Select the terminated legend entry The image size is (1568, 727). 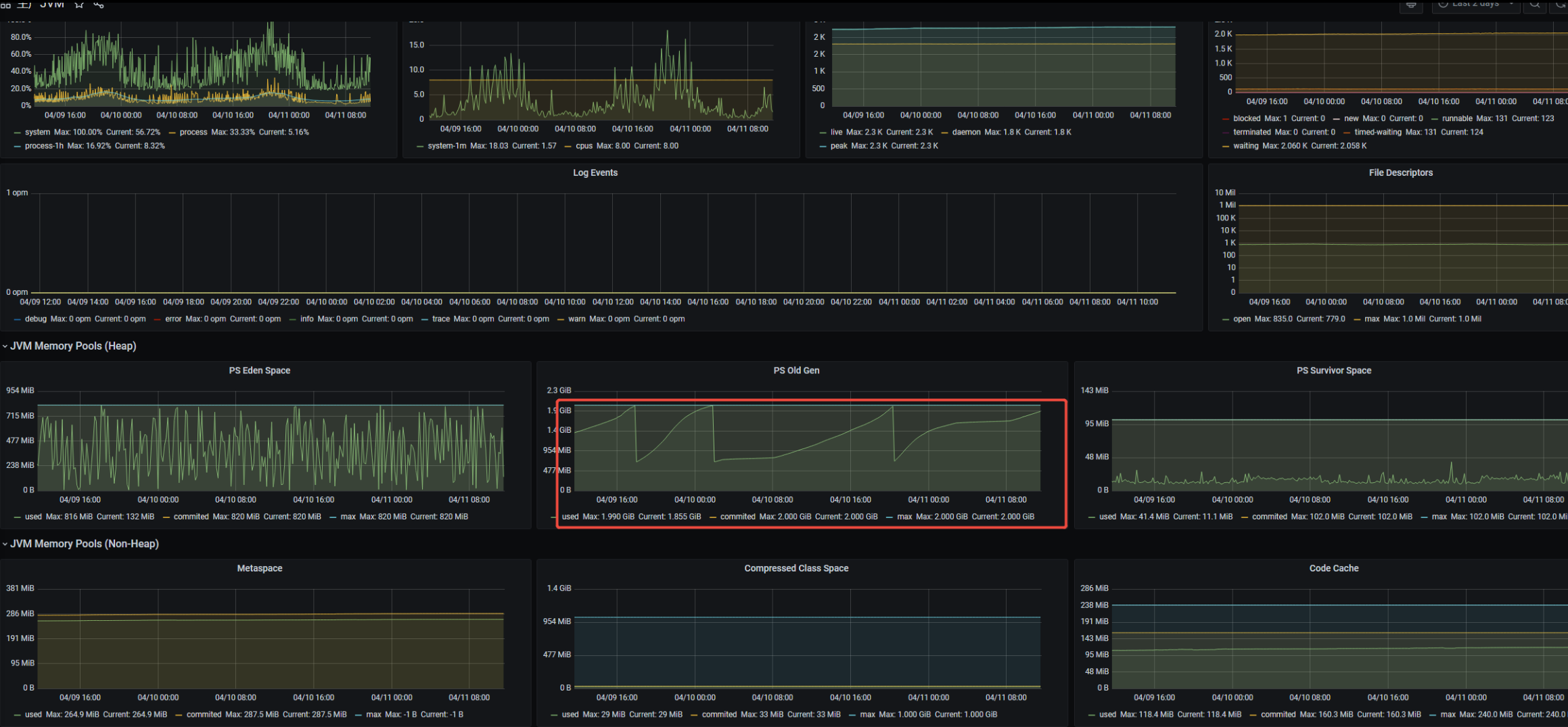pos(1252,133)
